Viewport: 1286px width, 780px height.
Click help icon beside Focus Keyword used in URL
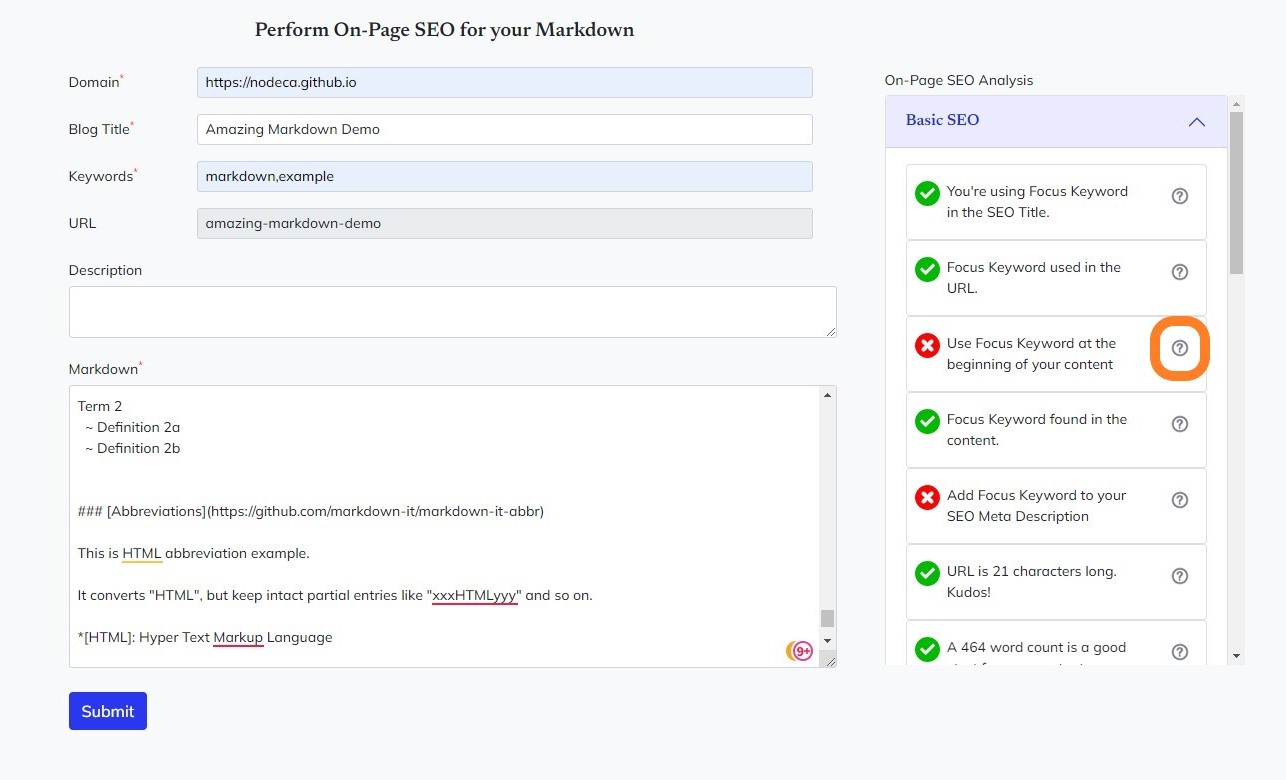[1179, 272]
